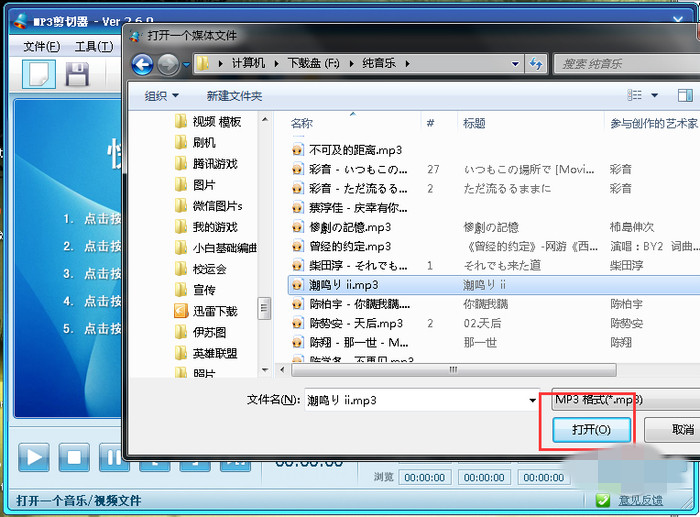Click the Forward navigation arrow in dialog
This screenshot has width=700, height=517.
168,65
